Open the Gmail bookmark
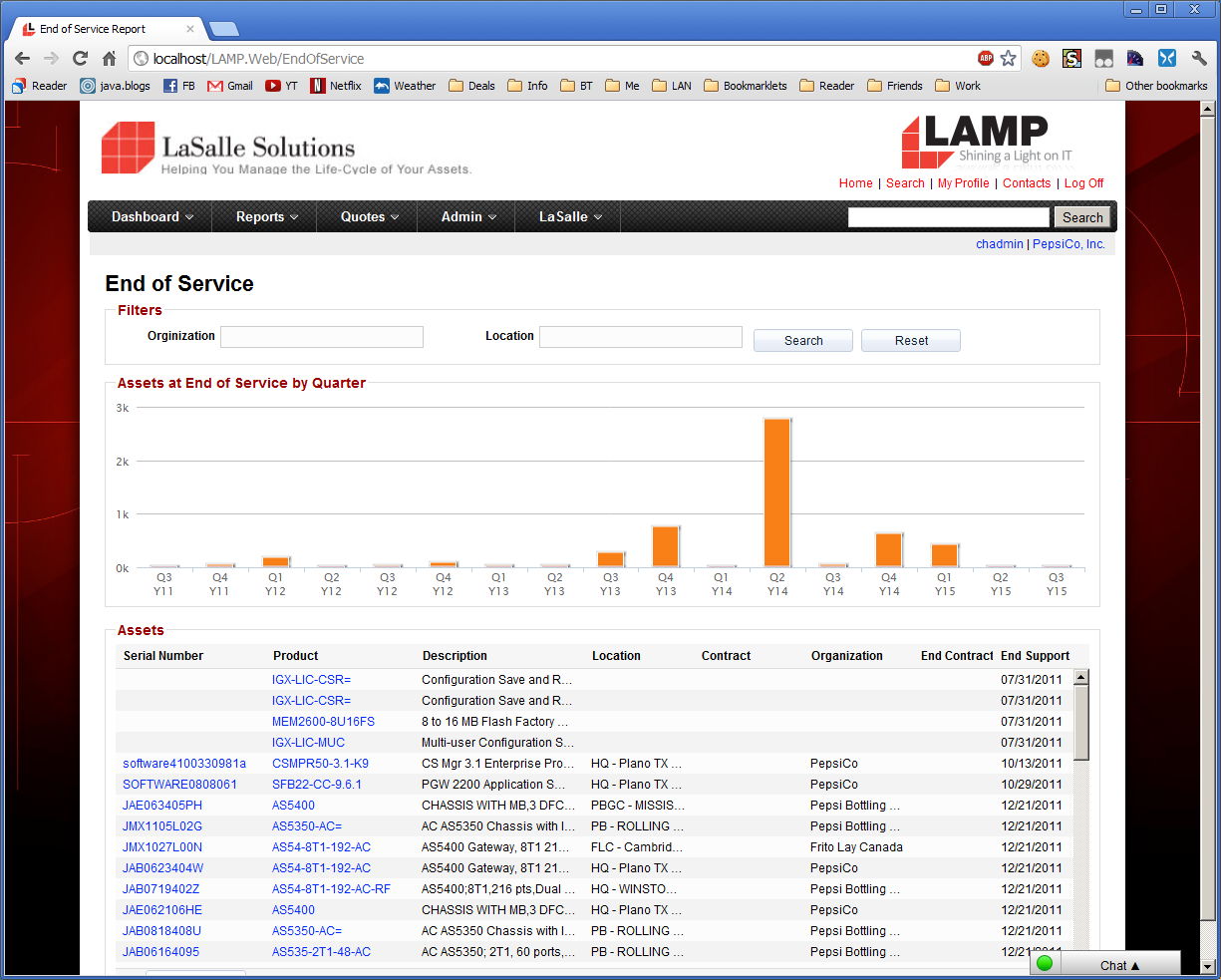 coord(230,86)
